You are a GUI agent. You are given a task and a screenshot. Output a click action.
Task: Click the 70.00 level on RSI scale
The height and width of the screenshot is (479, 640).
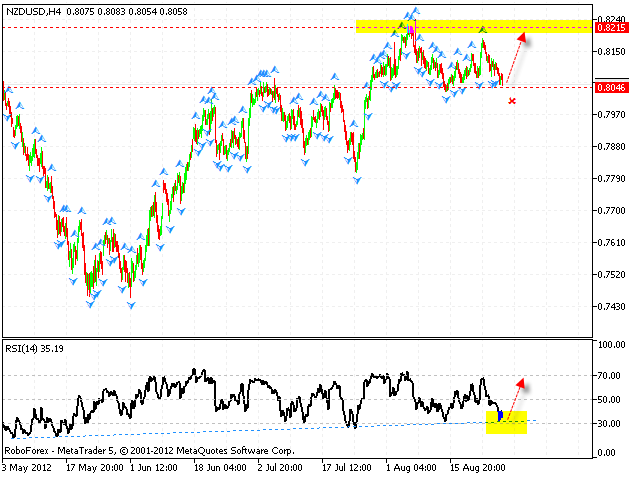[x=606, y=375]
